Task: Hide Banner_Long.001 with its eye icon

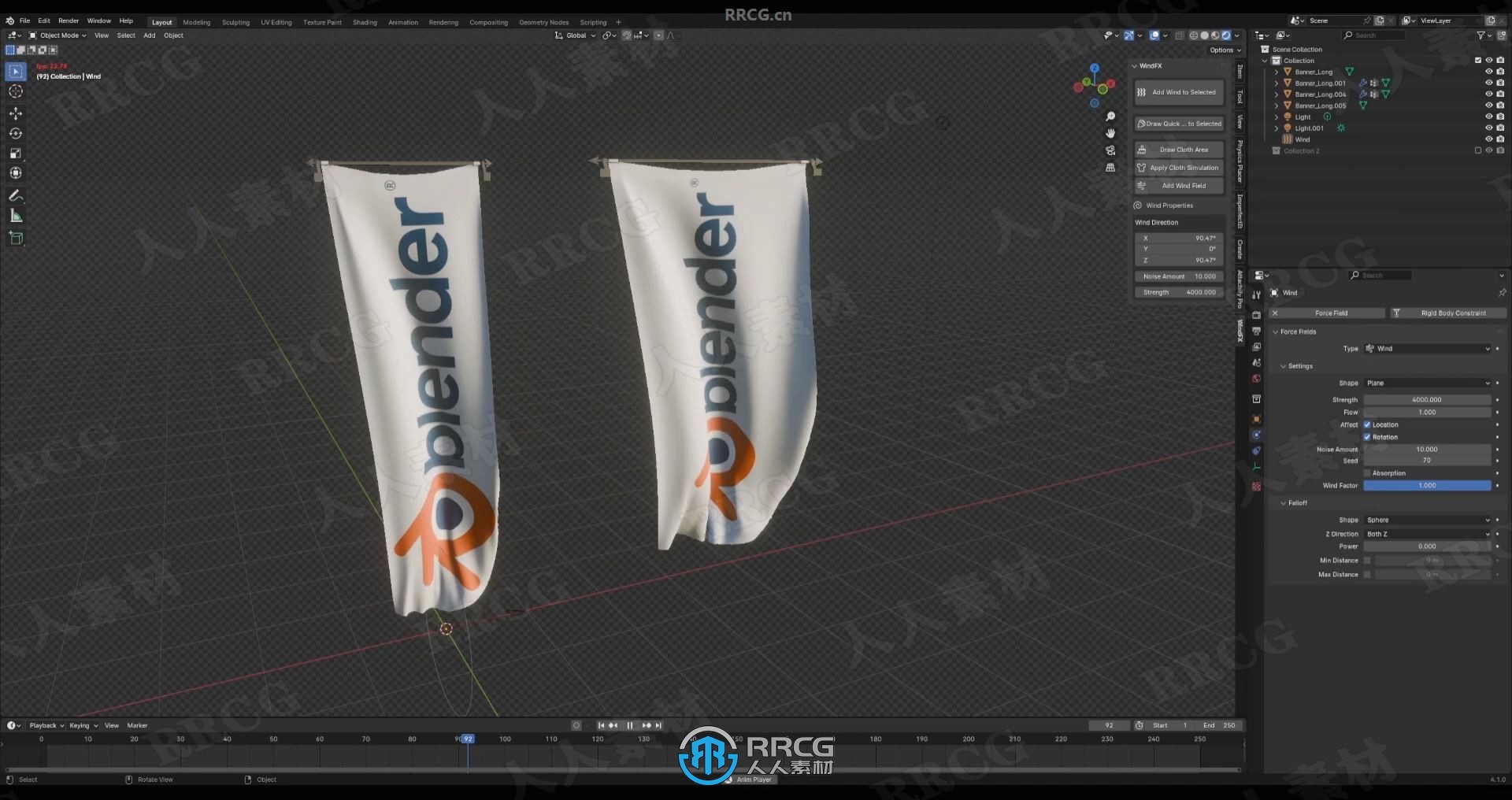Action: [x=1489, y=83]
